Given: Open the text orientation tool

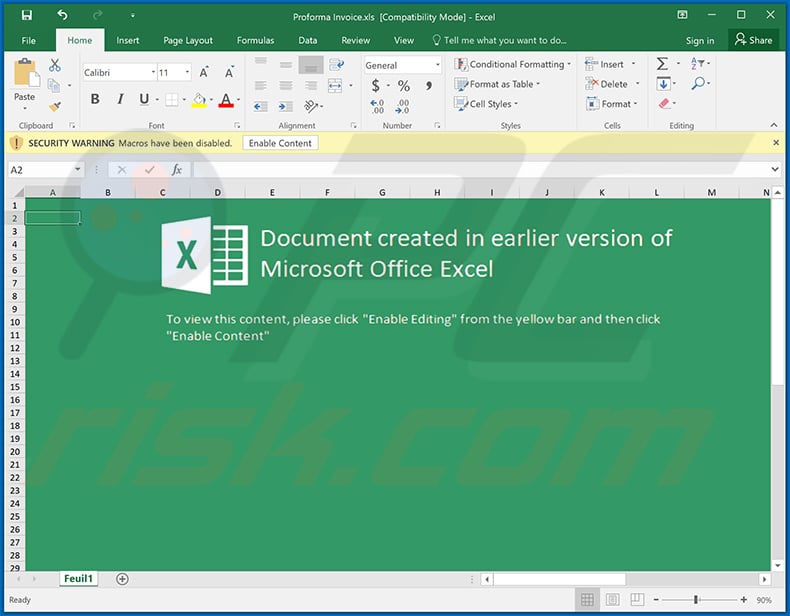Looking at the screenshot, I should [x=311, y=106].
